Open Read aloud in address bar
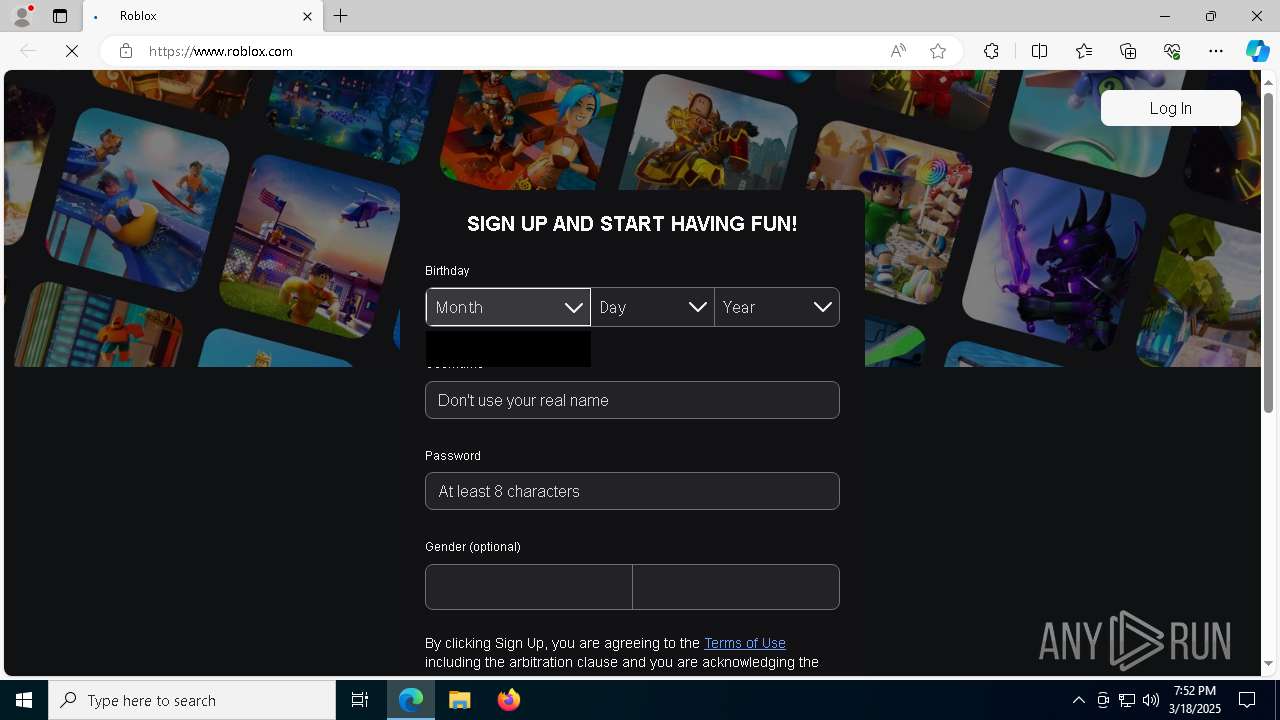 click(x=898, y=51)
